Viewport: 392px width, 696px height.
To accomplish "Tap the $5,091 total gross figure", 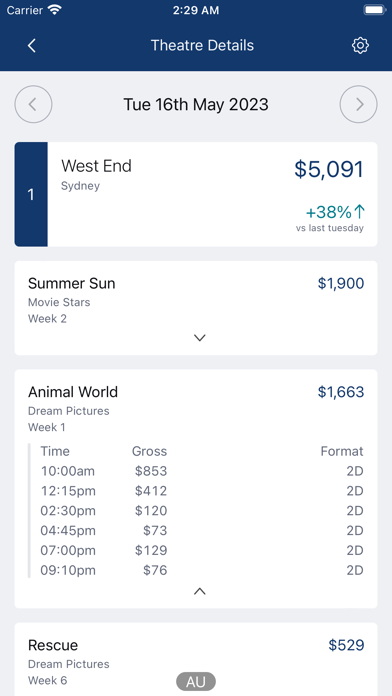I will point(329,170).
